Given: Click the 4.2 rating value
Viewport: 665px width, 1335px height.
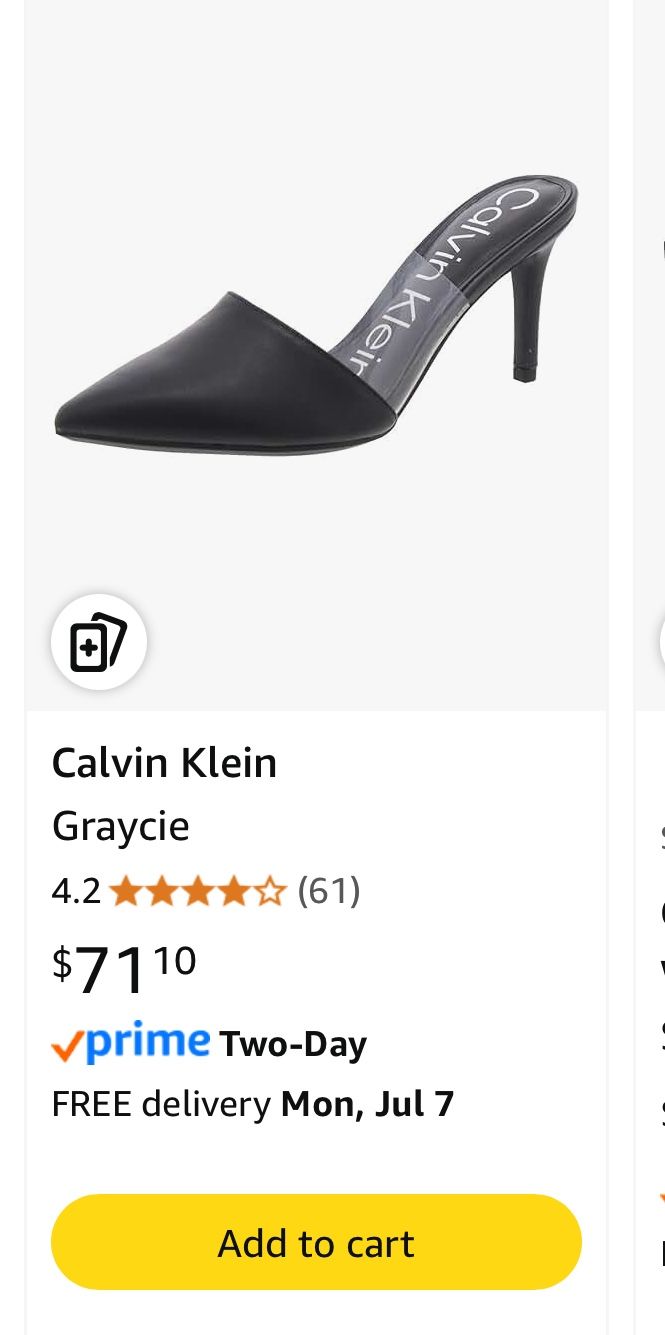Looking at the screenshot, I should tap(76, 890).
